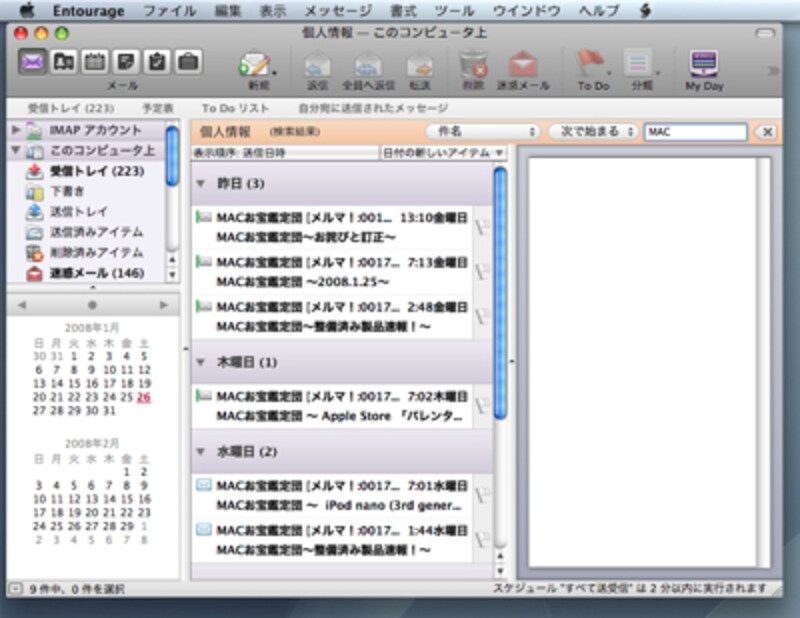
Task: Click the To Do リスト shortcut button
Action: (235, 106)
